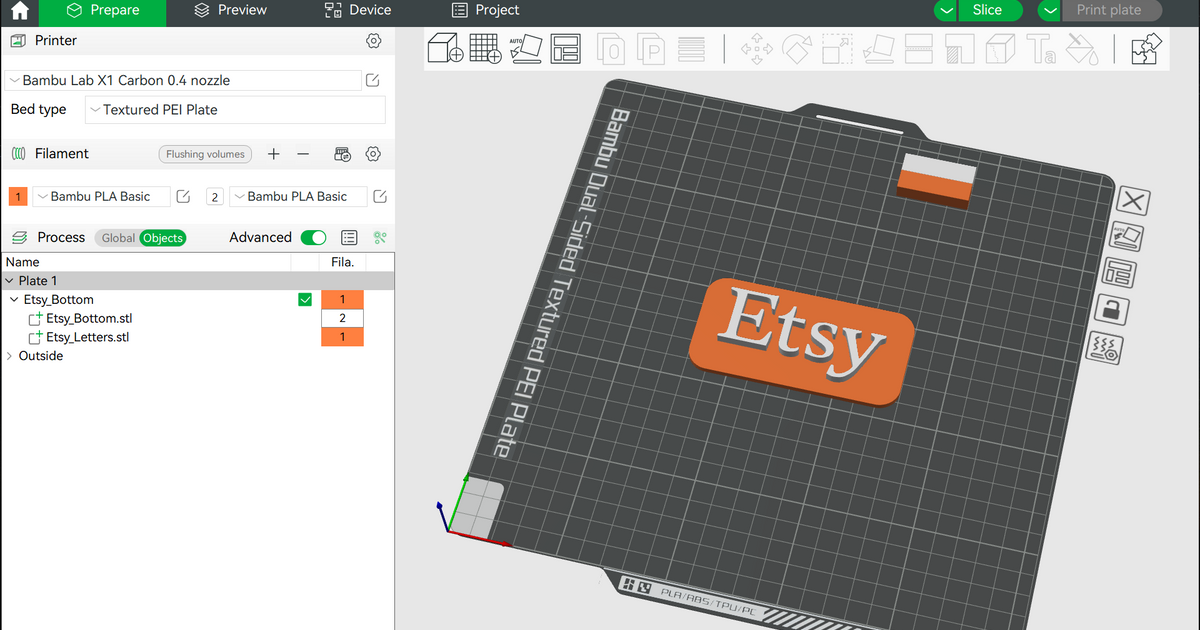Activate the Arrange all objects tool
Image resolution: width=1200 pixels, height=630 pixels.
point(566,48)
